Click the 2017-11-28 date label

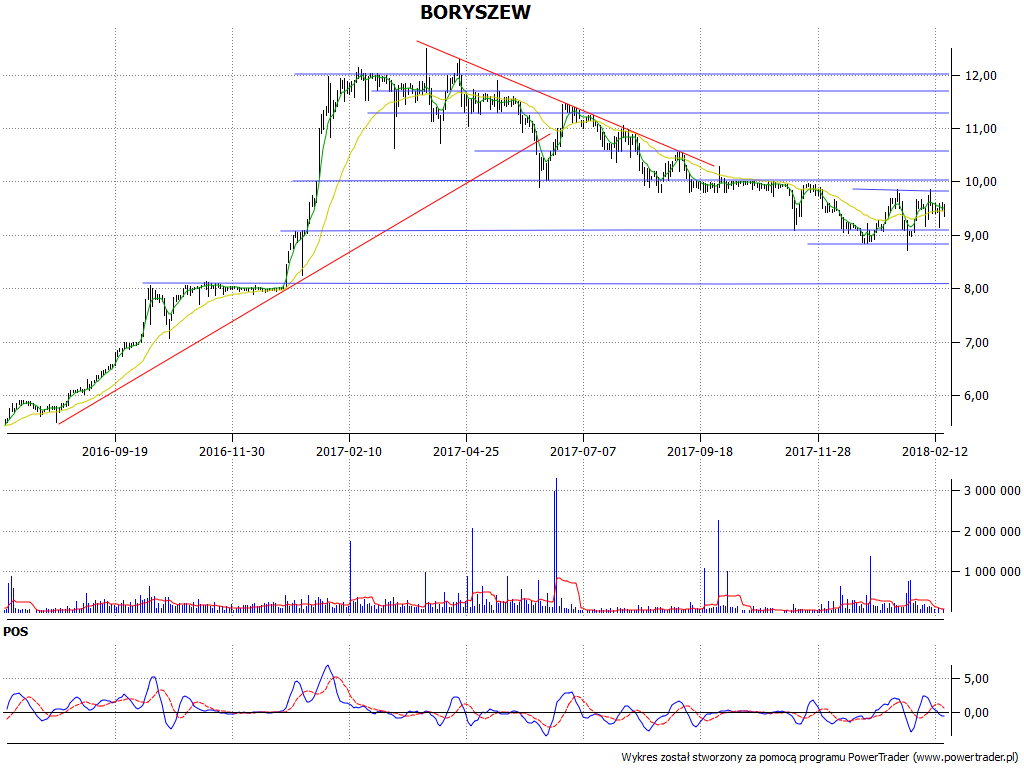tap(818, 451)
